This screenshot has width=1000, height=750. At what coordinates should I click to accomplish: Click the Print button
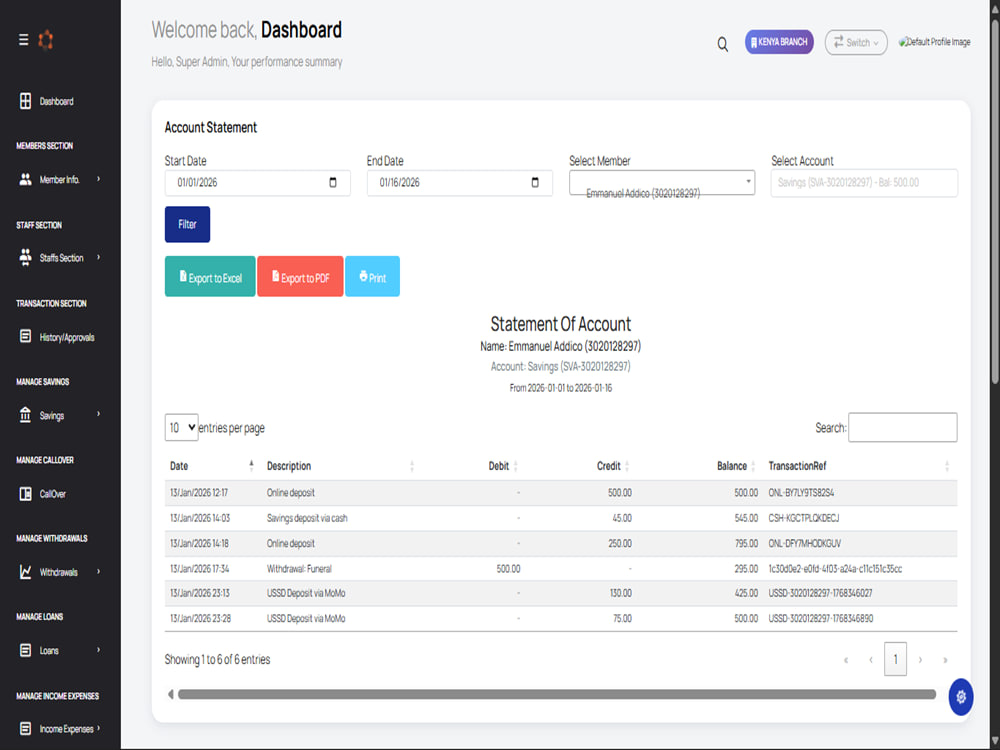372,276
